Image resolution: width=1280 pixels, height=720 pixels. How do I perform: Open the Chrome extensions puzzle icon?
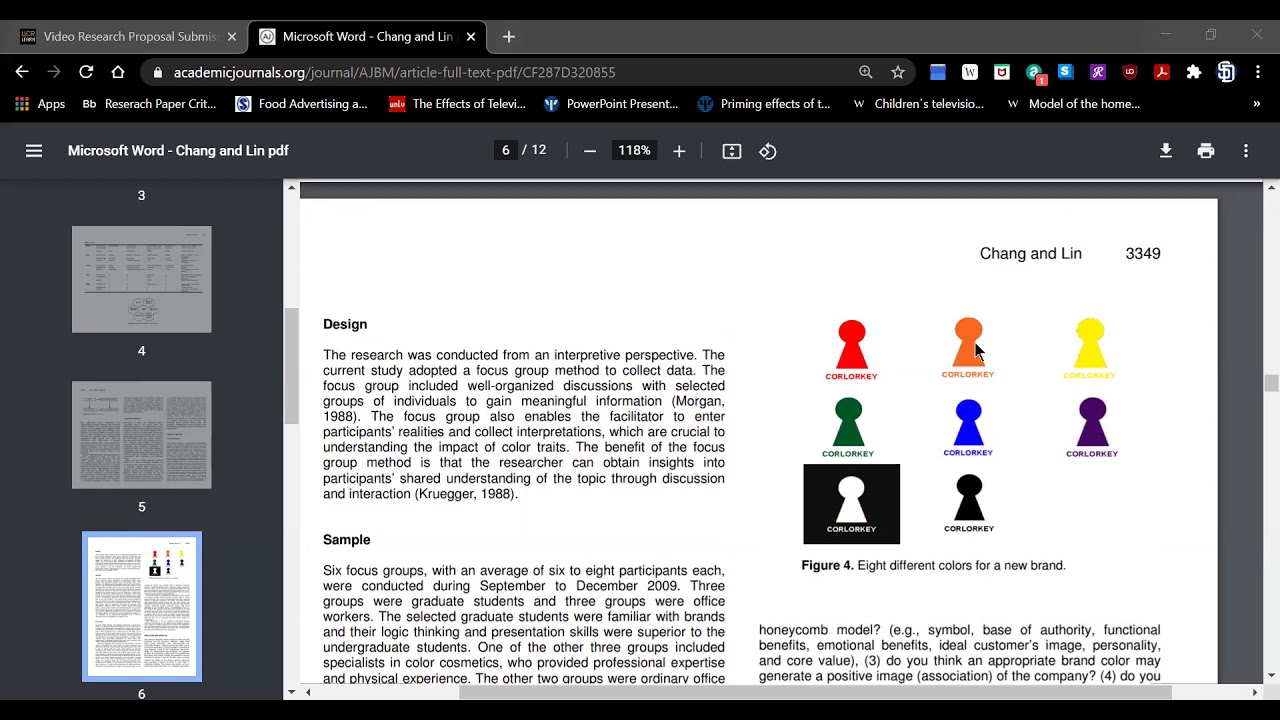tap(1194, 72)
